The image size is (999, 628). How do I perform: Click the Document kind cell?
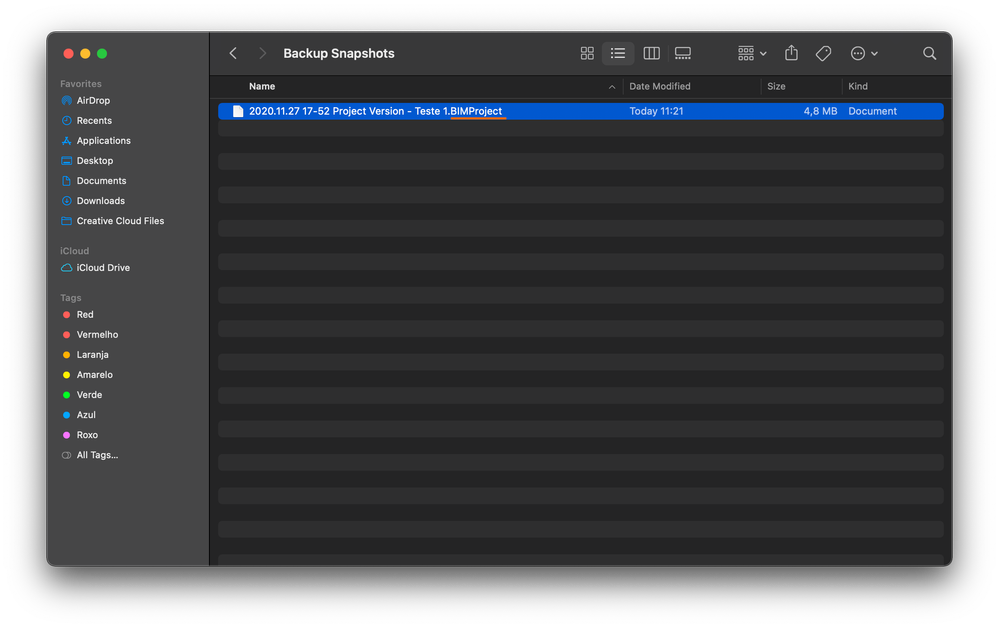(x=872, y=111)
